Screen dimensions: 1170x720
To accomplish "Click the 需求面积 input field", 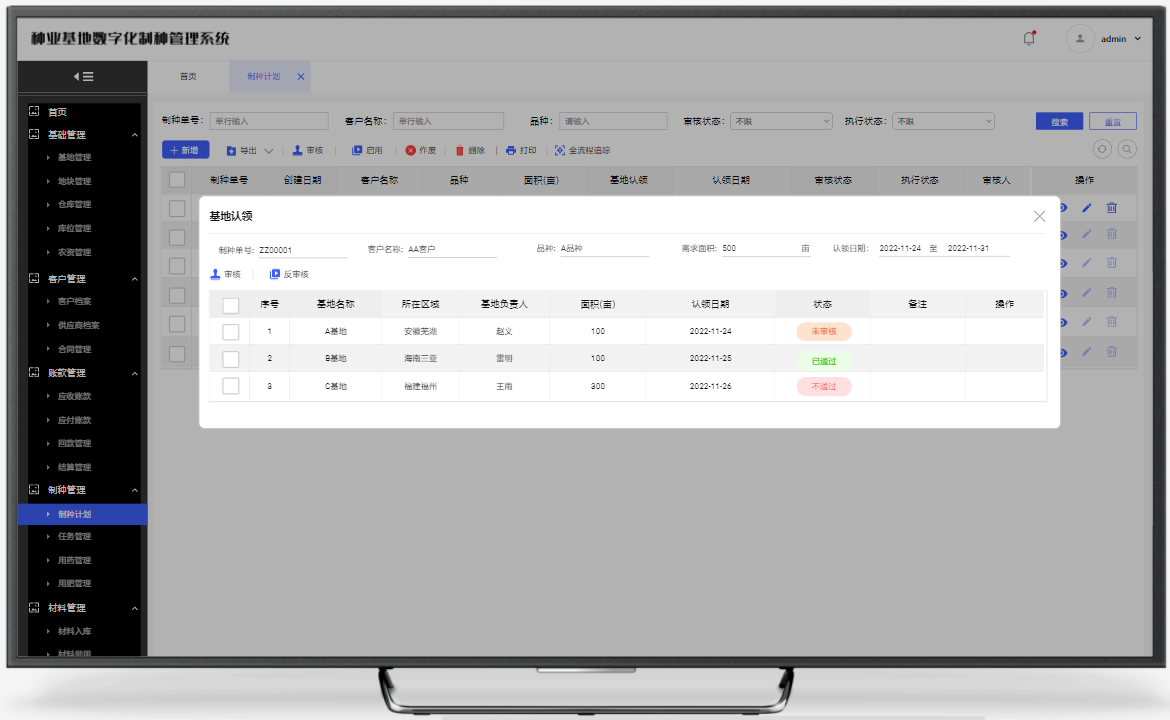I will tap(765, 249).
